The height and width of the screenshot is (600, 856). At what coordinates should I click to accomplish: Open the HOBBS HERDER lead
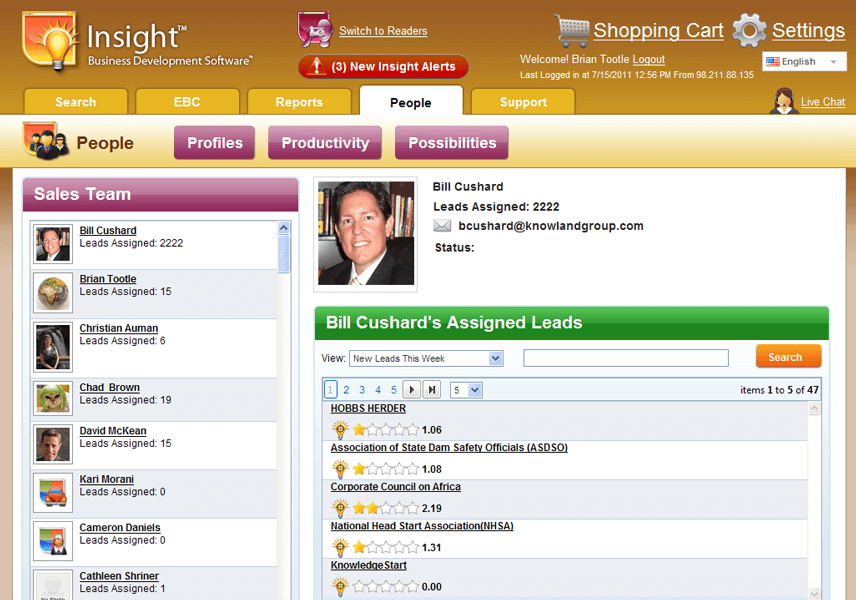point(368,408)
